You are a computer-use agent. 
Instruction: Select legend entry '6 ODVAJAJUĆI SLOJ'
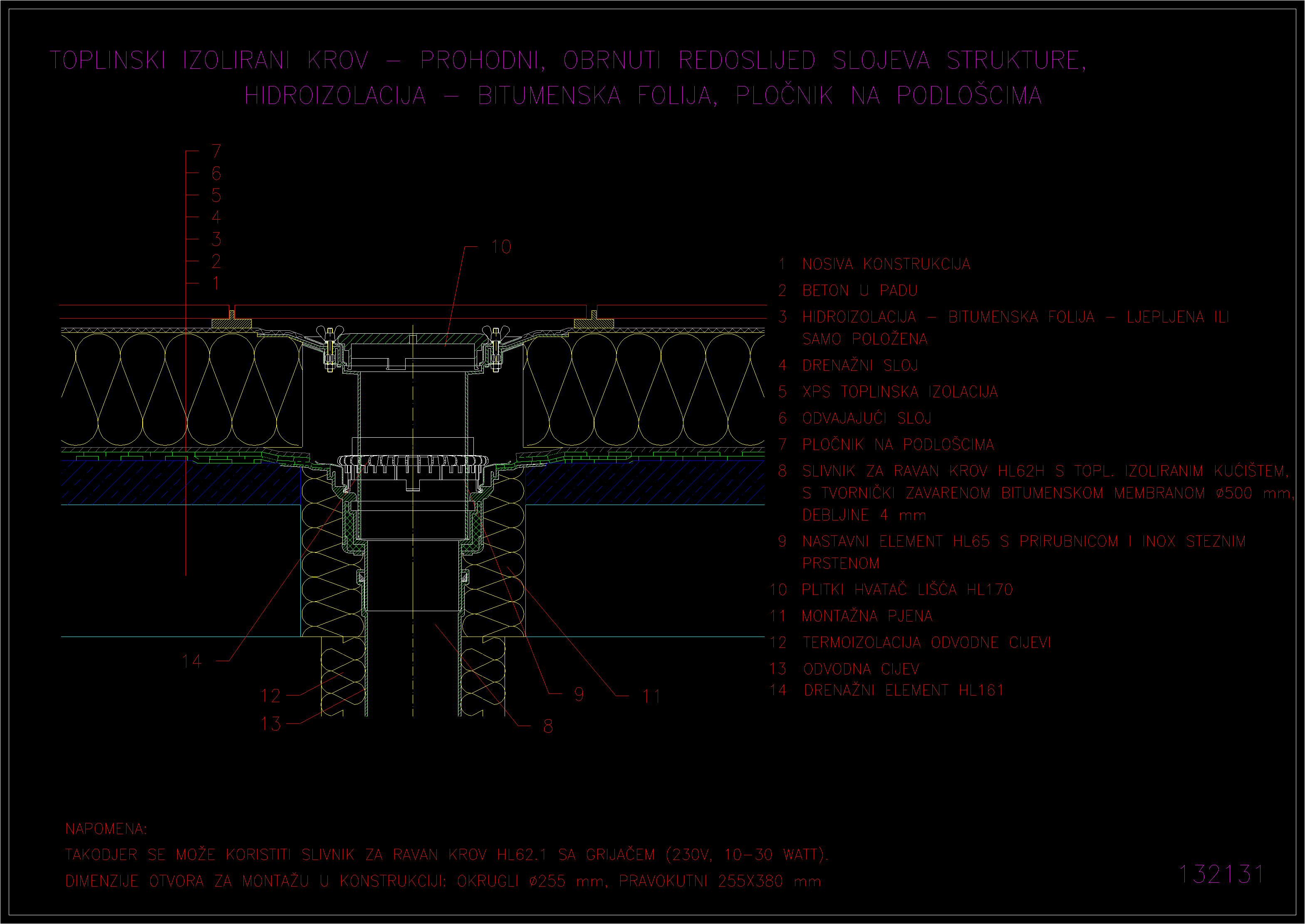[x=855, y=418]
